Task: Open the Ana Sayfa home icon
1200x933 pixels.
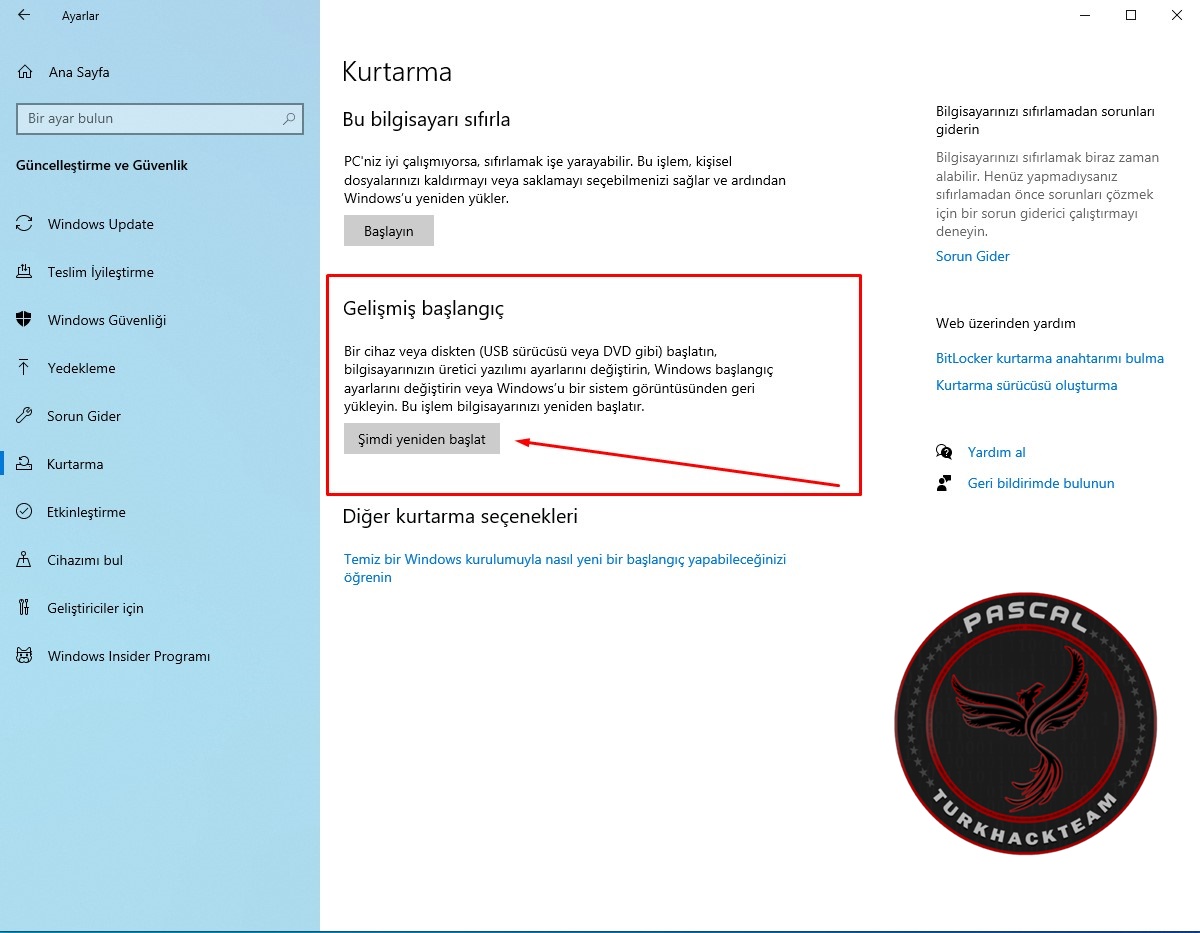Action: pyautogui.click(x=25, y=72)
